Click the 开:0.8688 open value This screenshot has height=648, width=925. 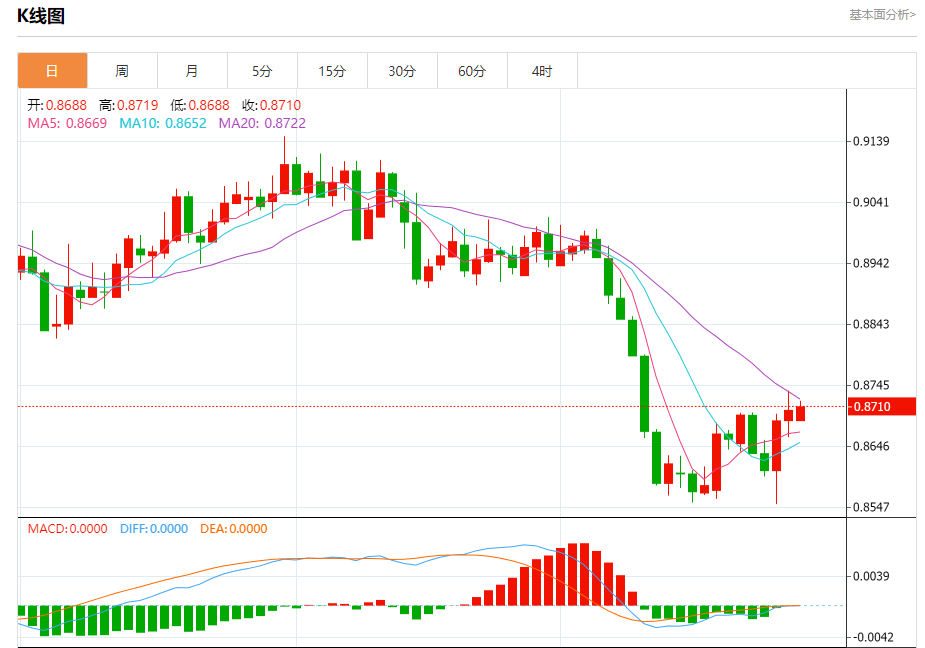point(57,105)
